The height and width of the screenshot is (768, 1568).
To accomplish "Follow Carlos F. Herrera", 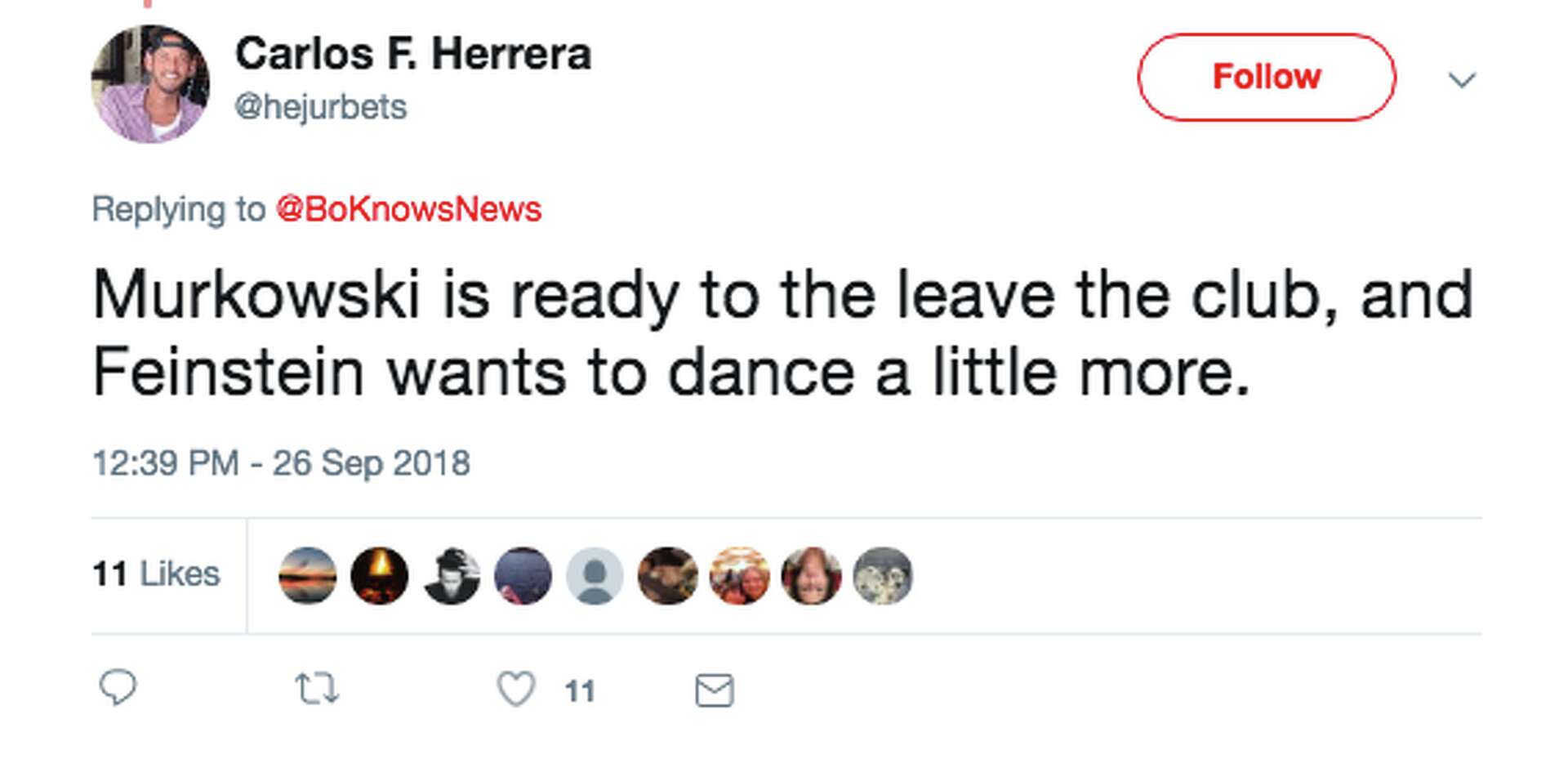I will point(1266,78).
